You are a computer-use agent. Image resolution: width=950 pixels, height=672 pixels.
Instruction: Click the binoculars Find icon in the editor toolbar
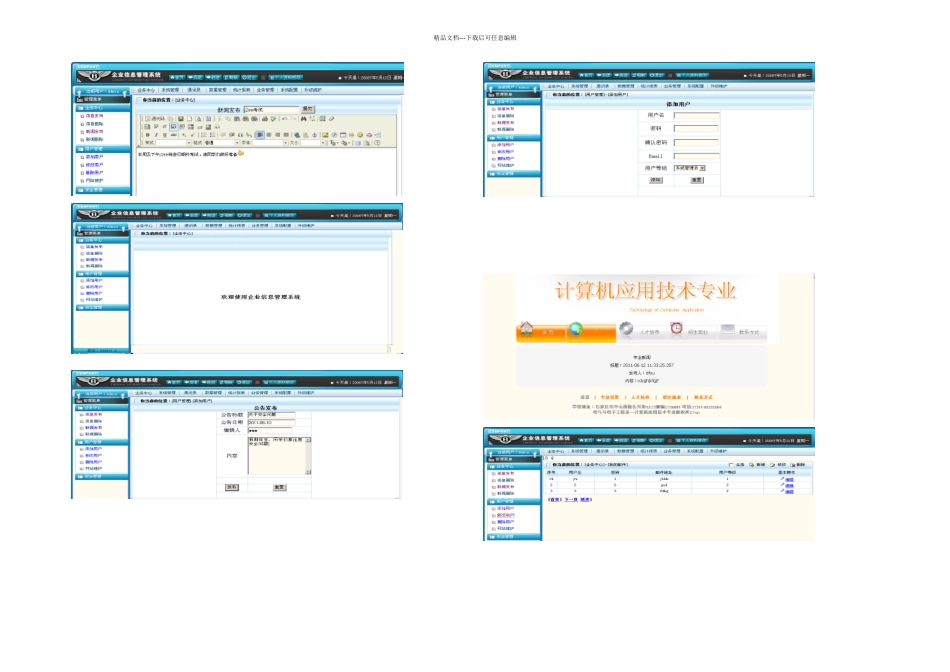[x=304, y=119]
